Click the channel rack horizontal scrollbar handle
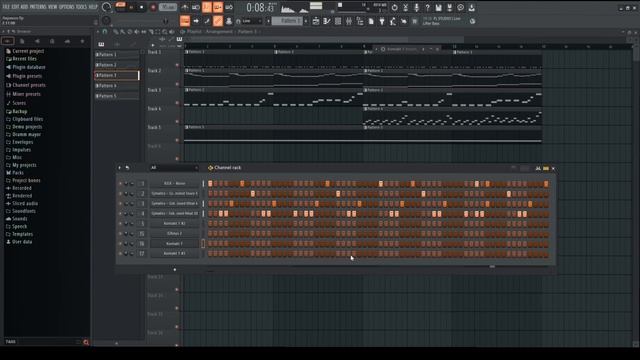 click(492, 267)
